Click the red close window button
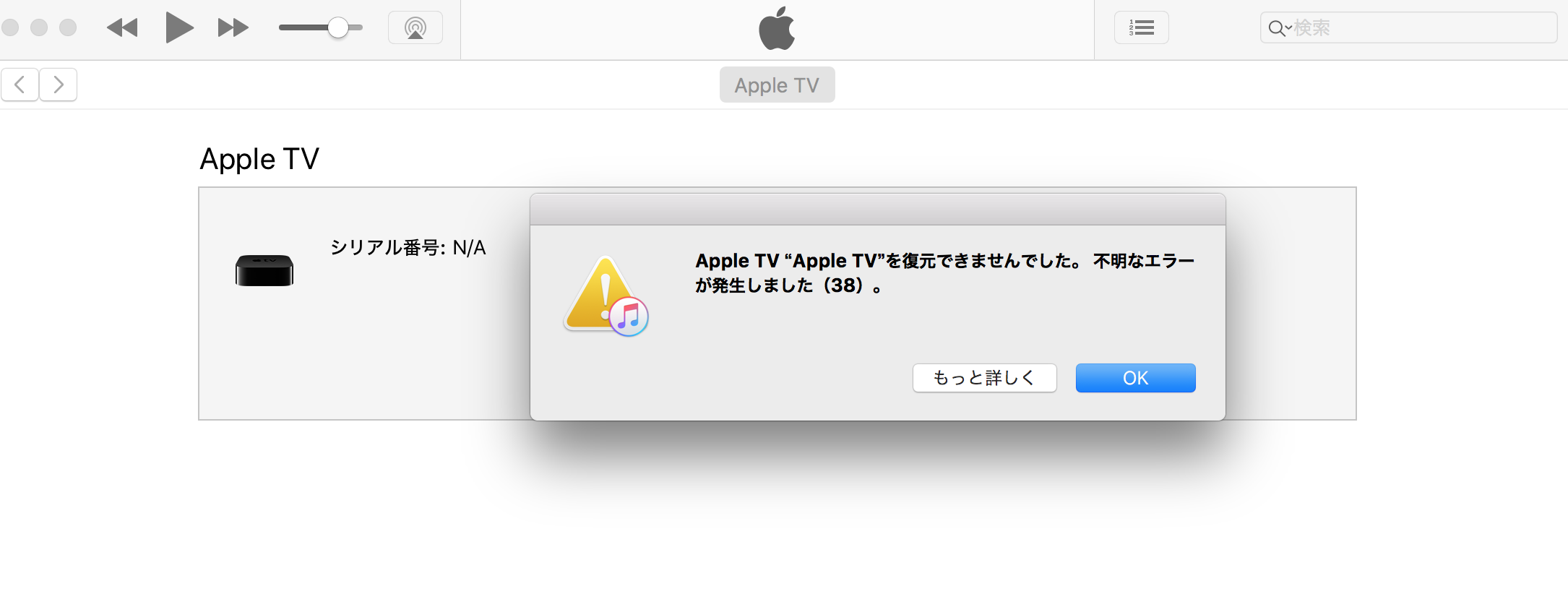Screen dimensions: 1568x594 (10, 27)
